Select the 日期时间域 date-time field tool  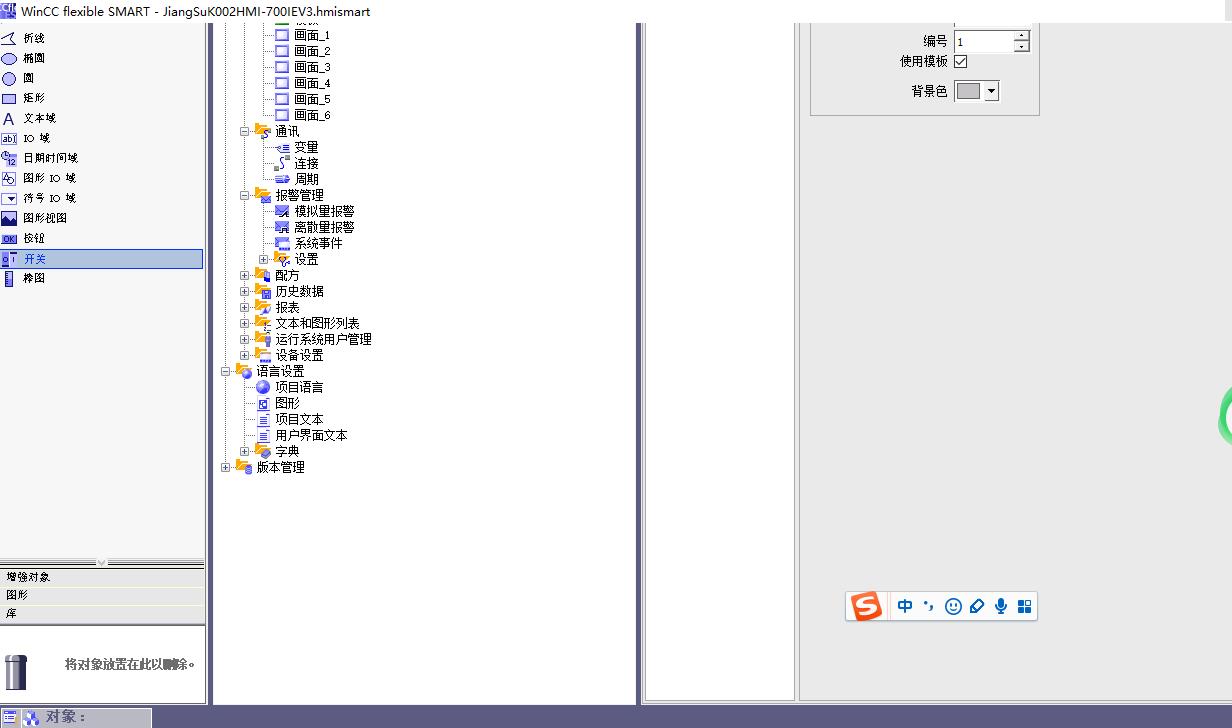pyautogui.click(x=49, y=158)
